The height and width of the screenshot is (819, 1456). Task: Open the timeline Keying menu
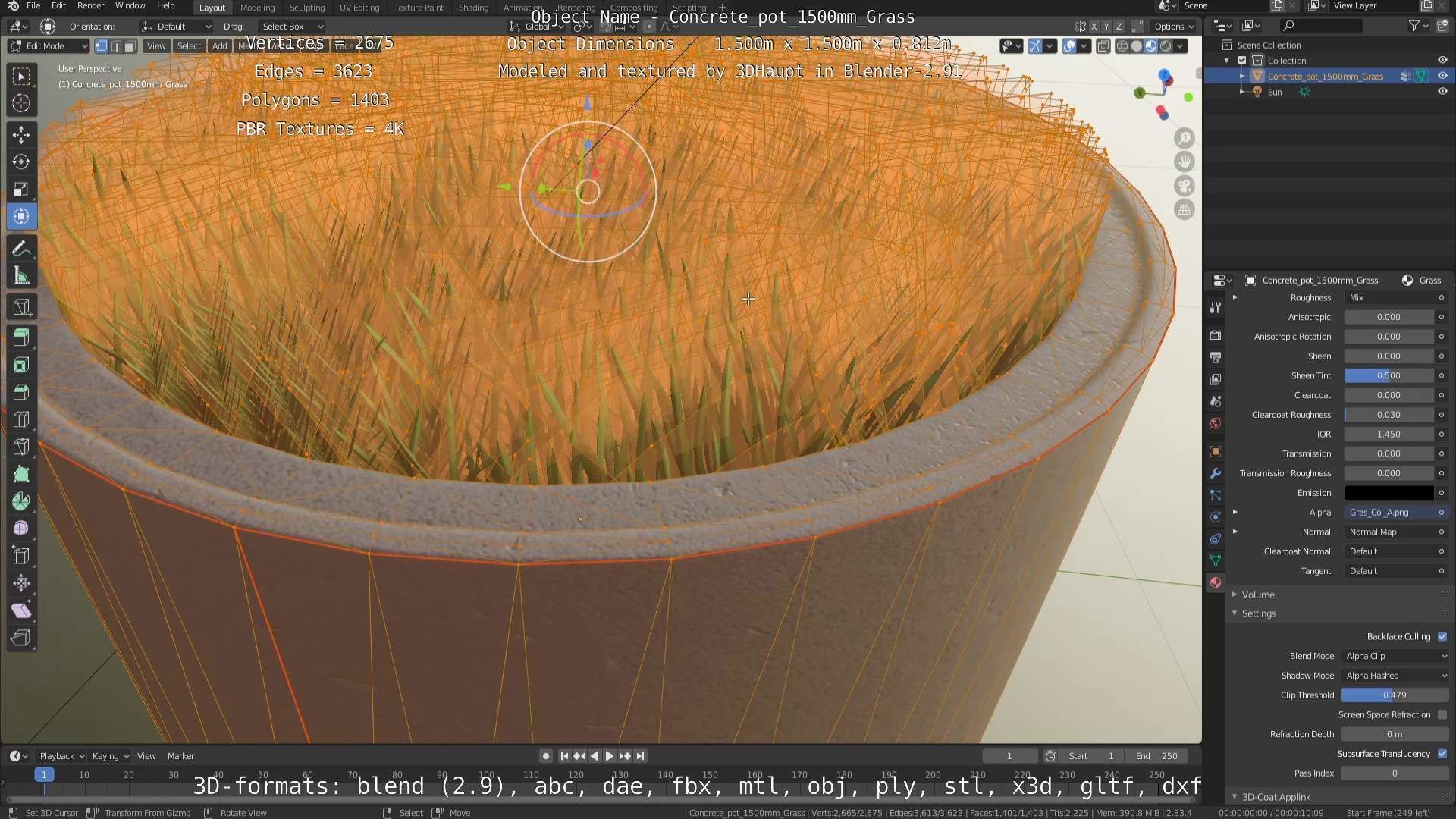(110, 756)
